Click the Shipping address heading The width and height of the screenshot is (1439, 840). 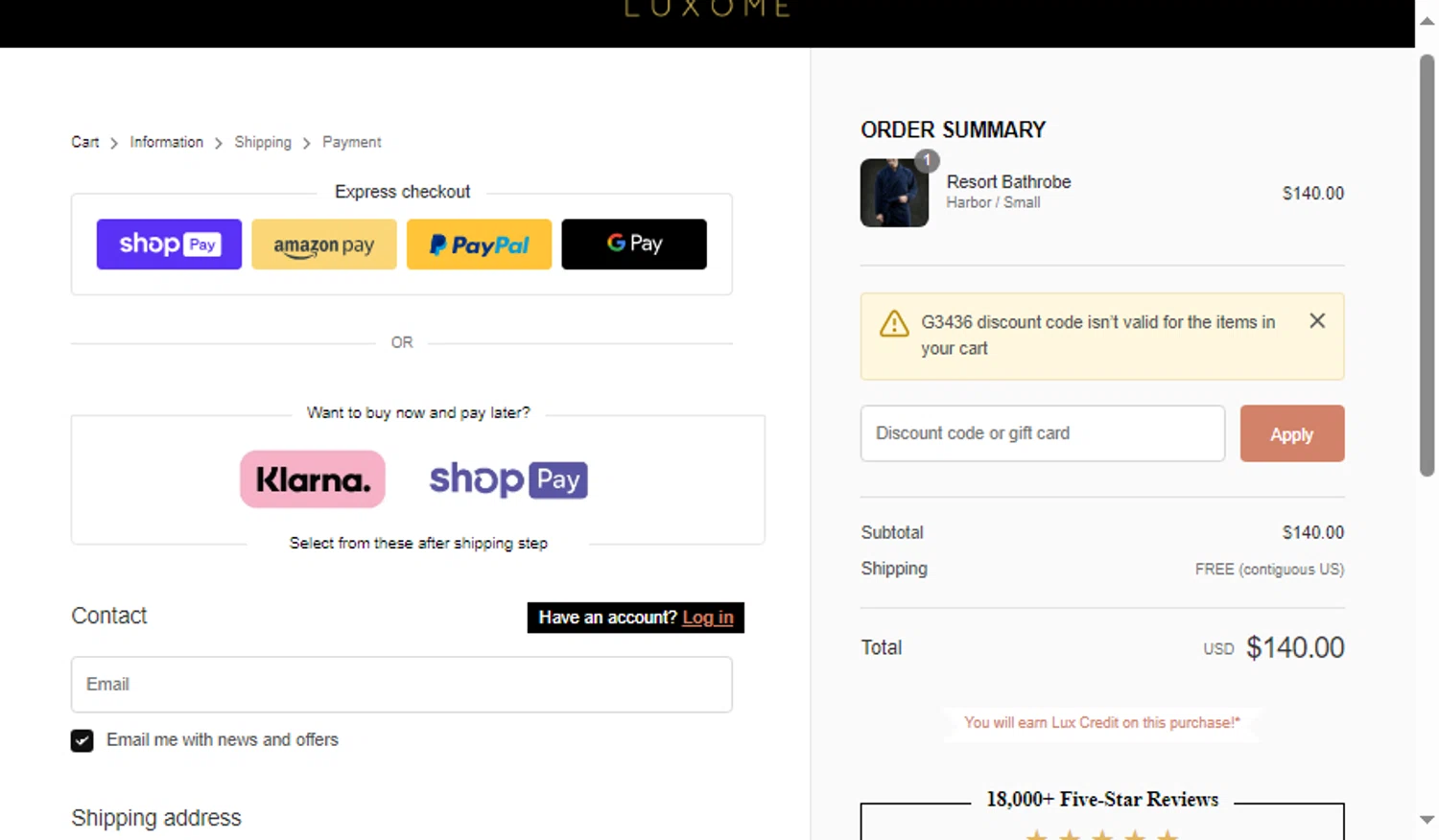pos(156,818)
